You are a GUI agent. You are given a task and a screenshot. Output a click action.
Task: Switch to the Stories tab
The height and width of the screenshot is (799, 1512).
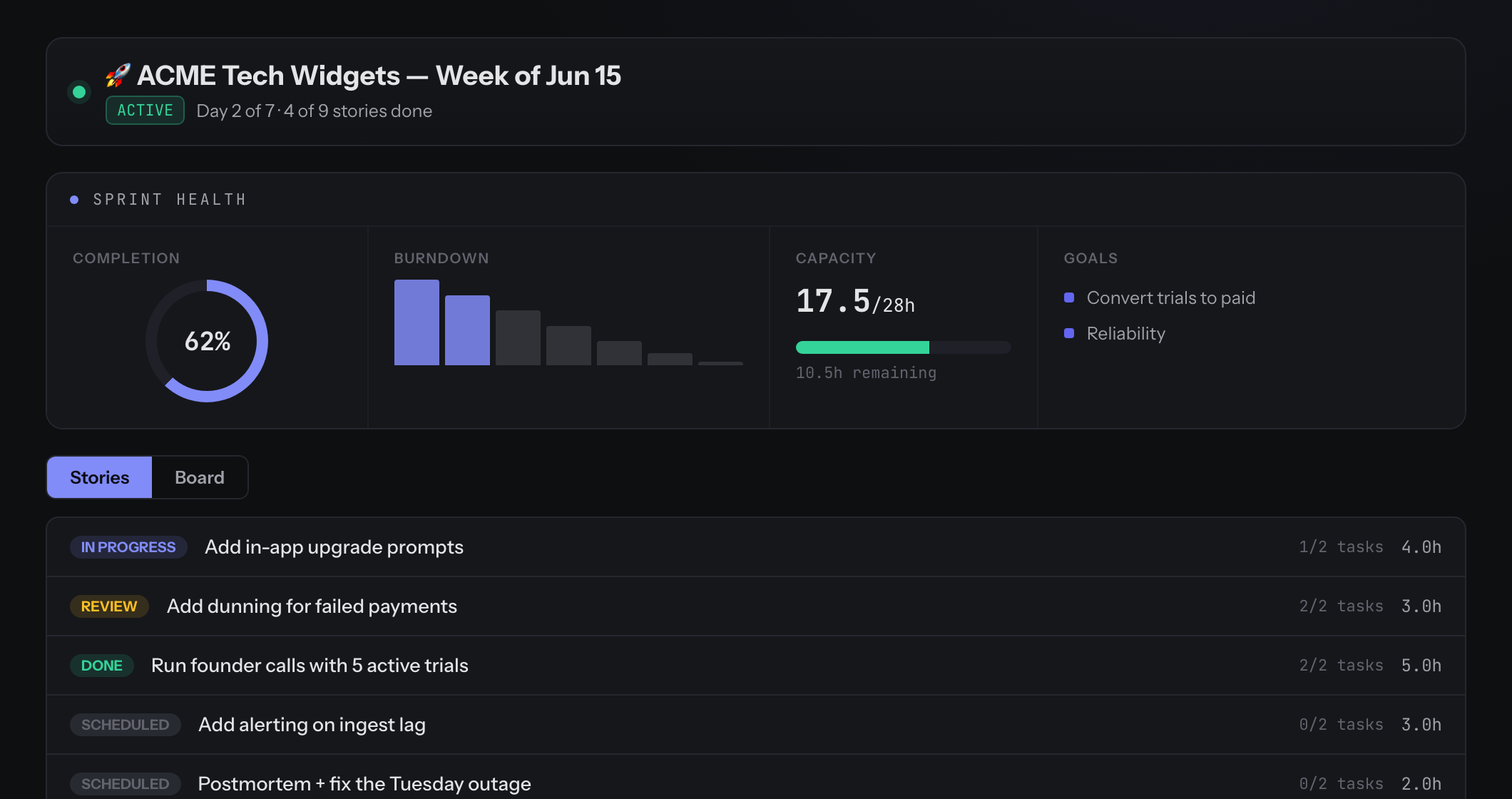click(99, 477)
